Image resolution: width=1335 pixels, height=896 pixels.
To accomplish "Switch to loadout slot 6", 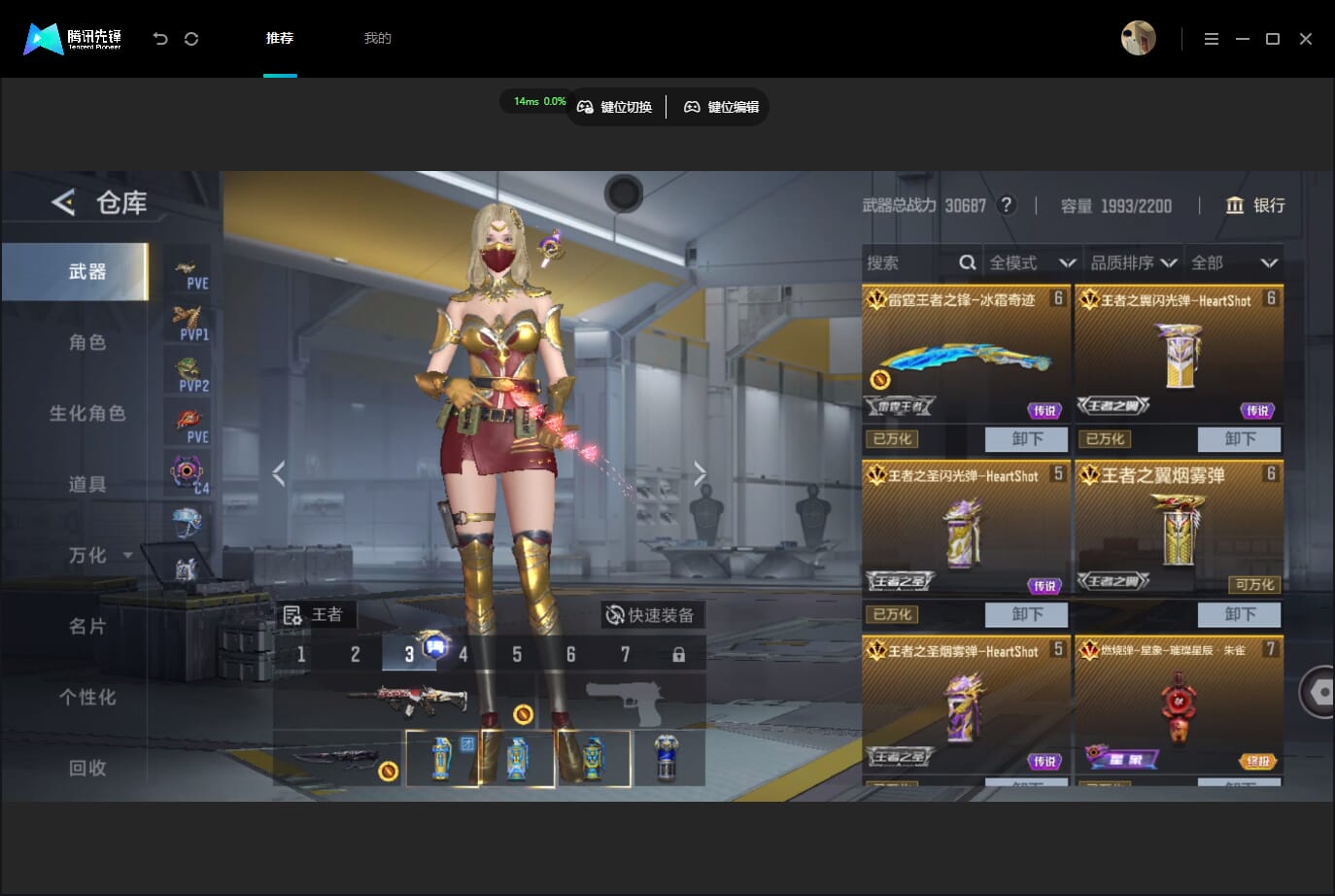I will coord(571,654).
